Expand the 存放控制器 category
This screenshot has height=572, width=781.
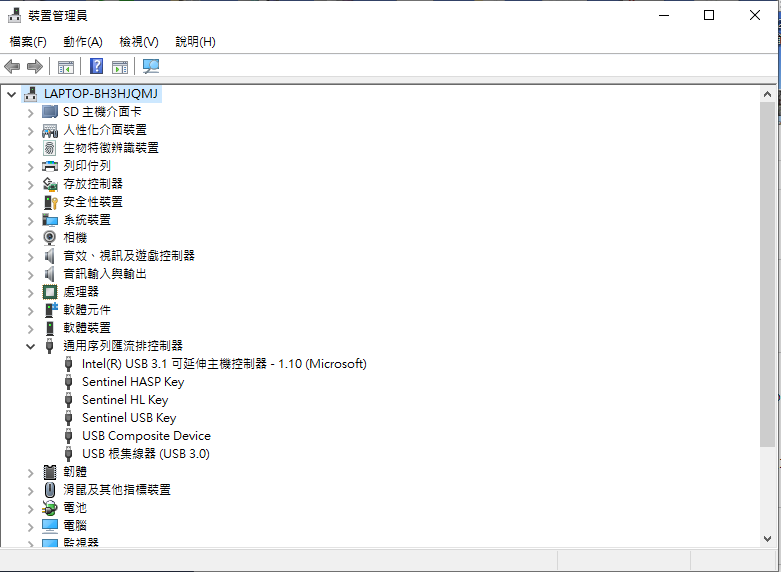30,185
